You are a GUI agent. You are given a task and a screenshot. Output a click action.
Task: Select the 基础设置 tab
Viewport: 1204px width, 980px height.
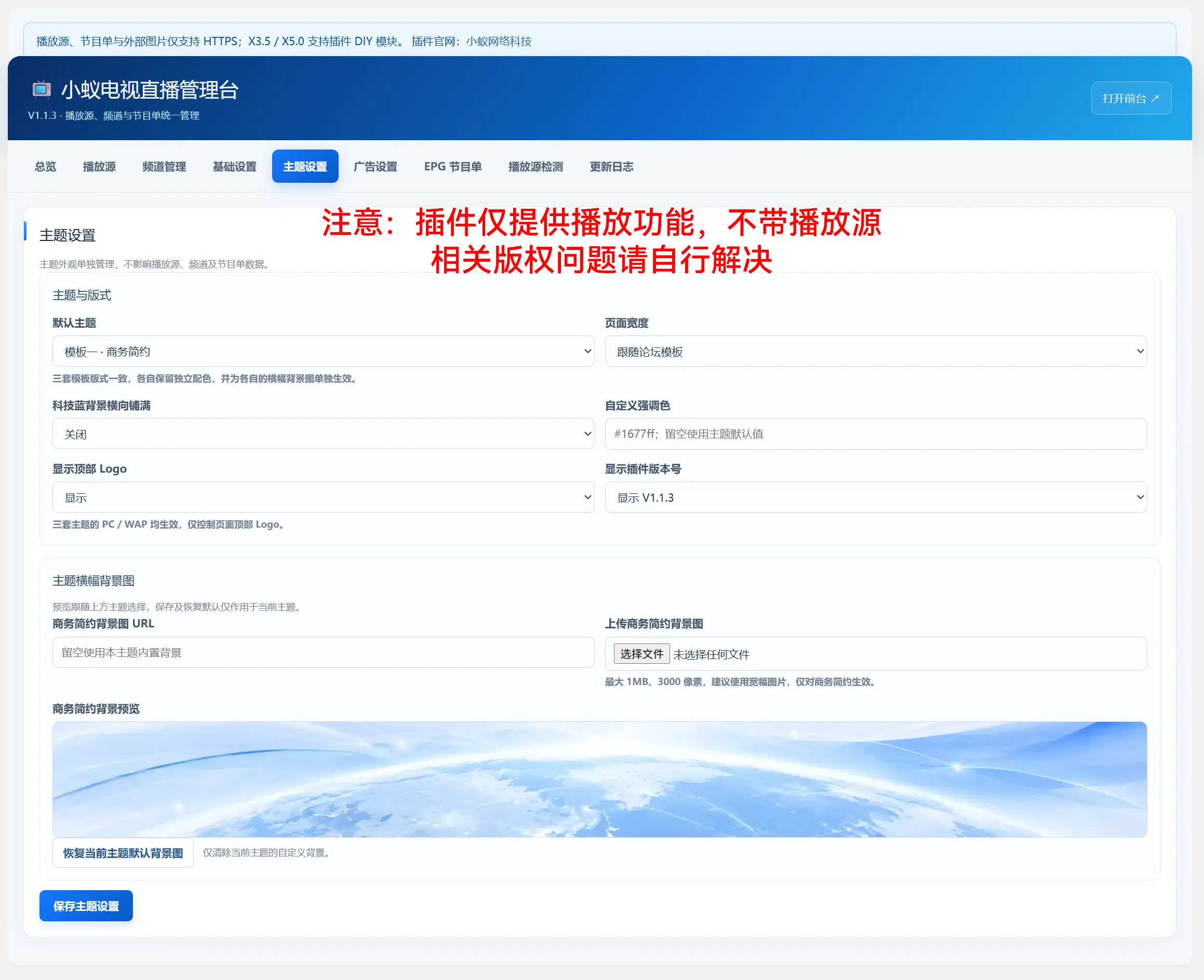235,167
